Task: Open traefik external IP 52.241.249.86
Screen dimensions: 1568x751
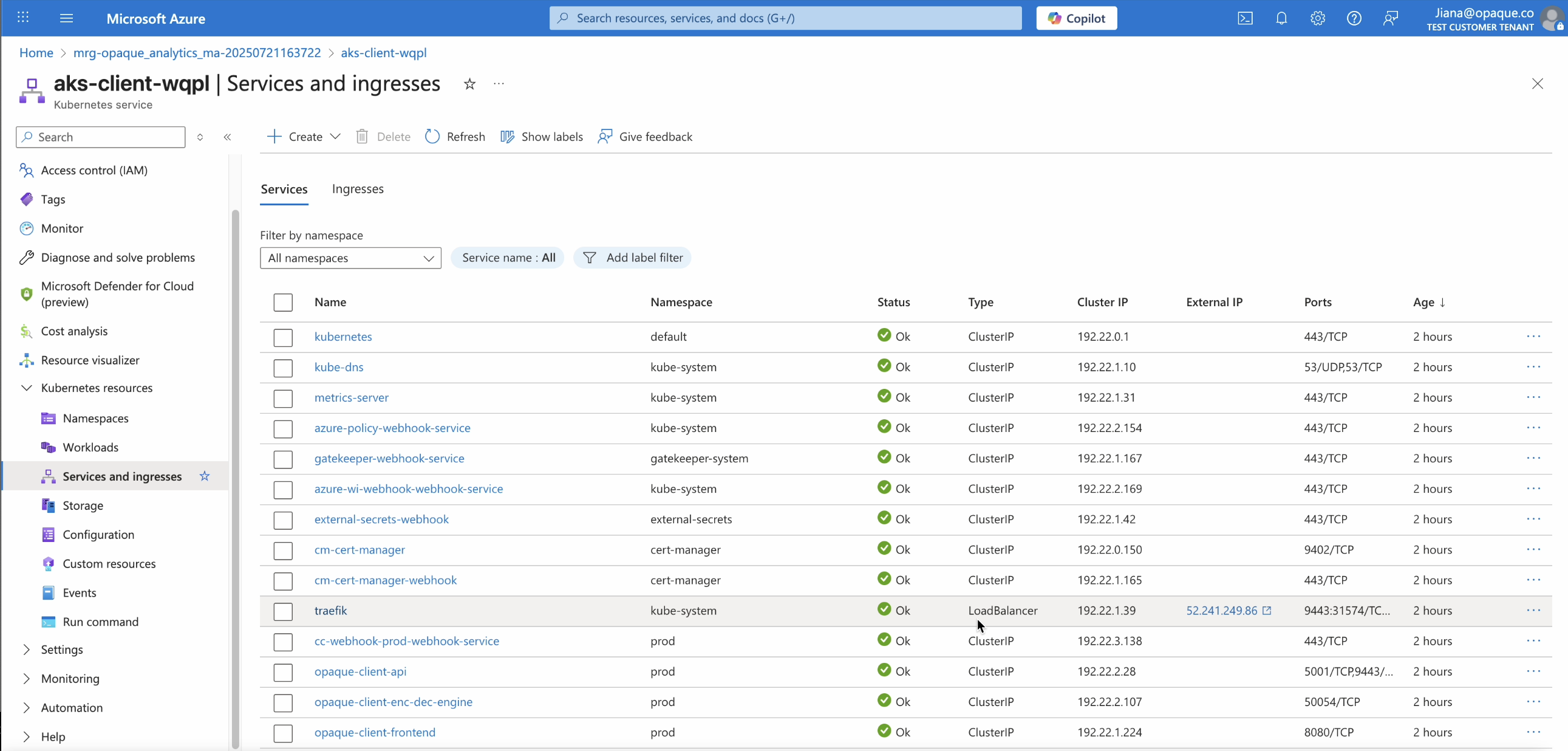Action: [1221, 610]
